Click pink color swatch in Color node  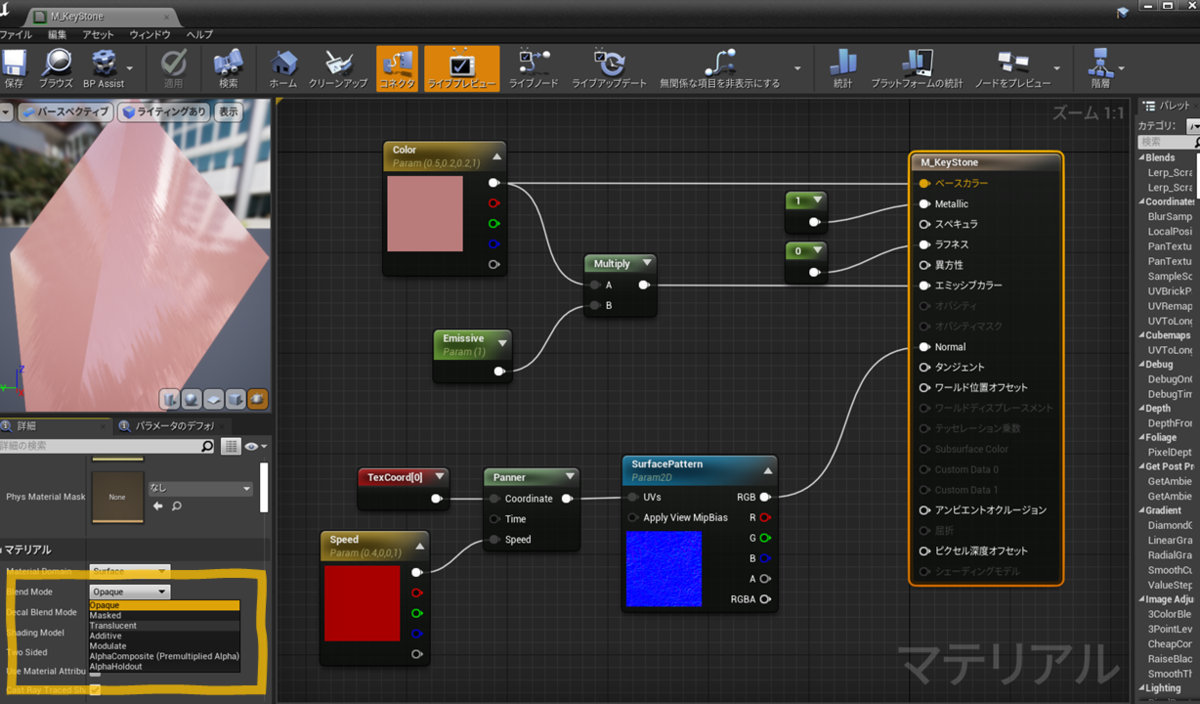pyautogui.click(x=425, y=214)
